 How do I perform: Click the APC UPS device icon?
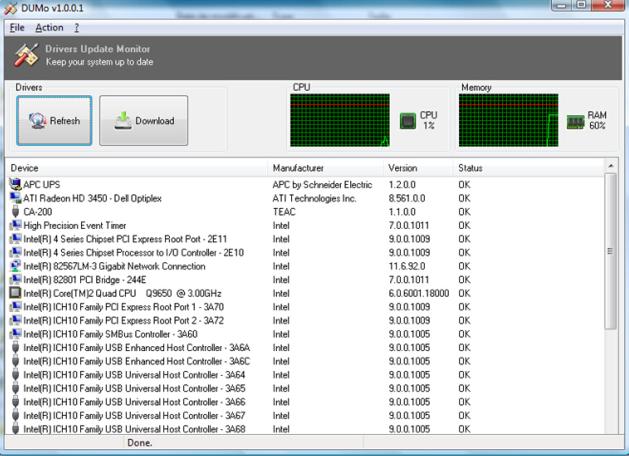coord(15,185)
